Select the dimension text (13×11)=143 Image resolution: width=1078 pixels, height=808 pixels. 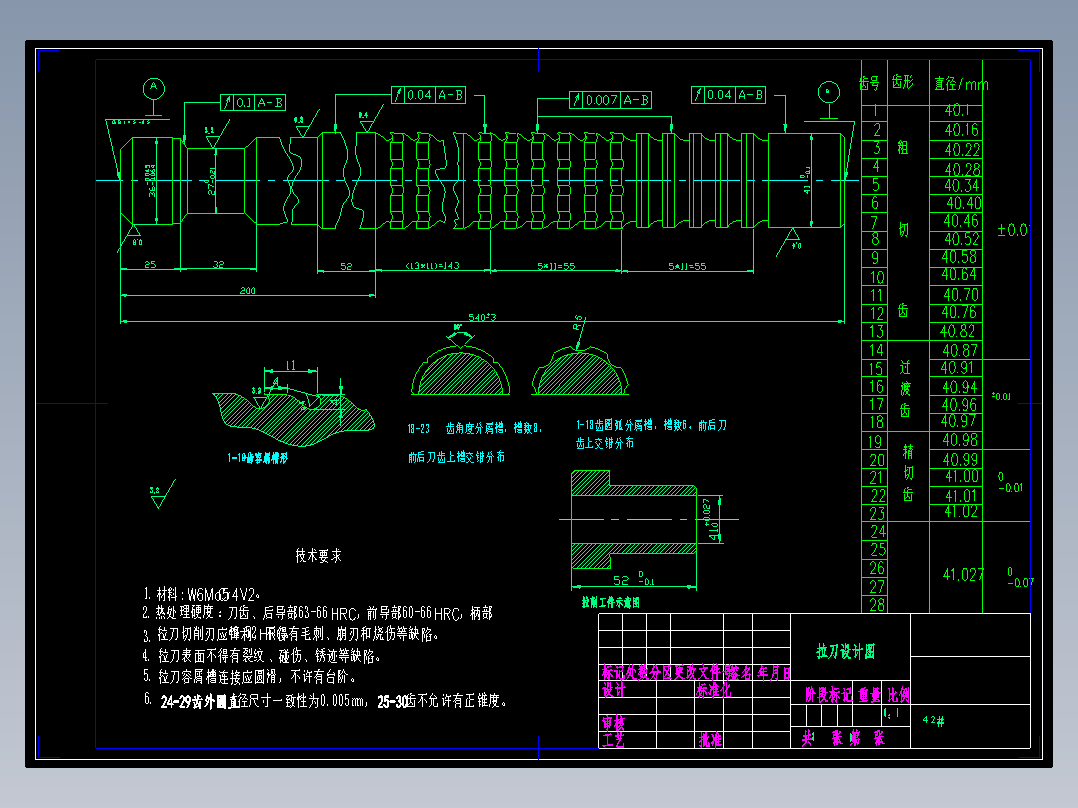click(432, 265)
